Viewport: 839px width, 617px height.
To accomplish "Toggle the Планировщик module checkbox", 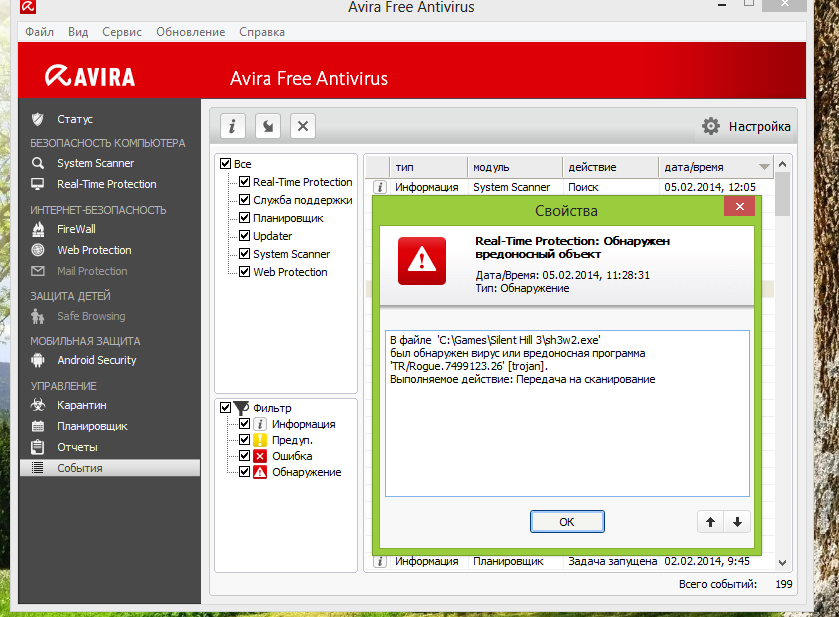I will pos(245,218).
